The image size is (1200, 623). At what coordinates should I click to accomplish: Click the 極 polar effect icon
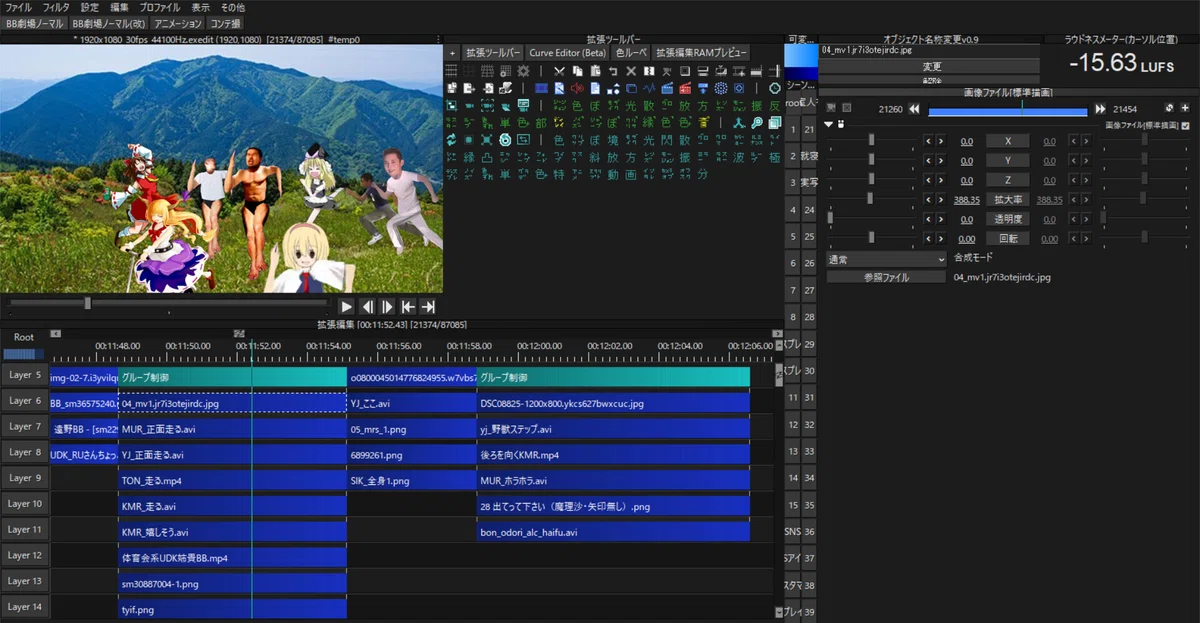(x=775, y=157)
